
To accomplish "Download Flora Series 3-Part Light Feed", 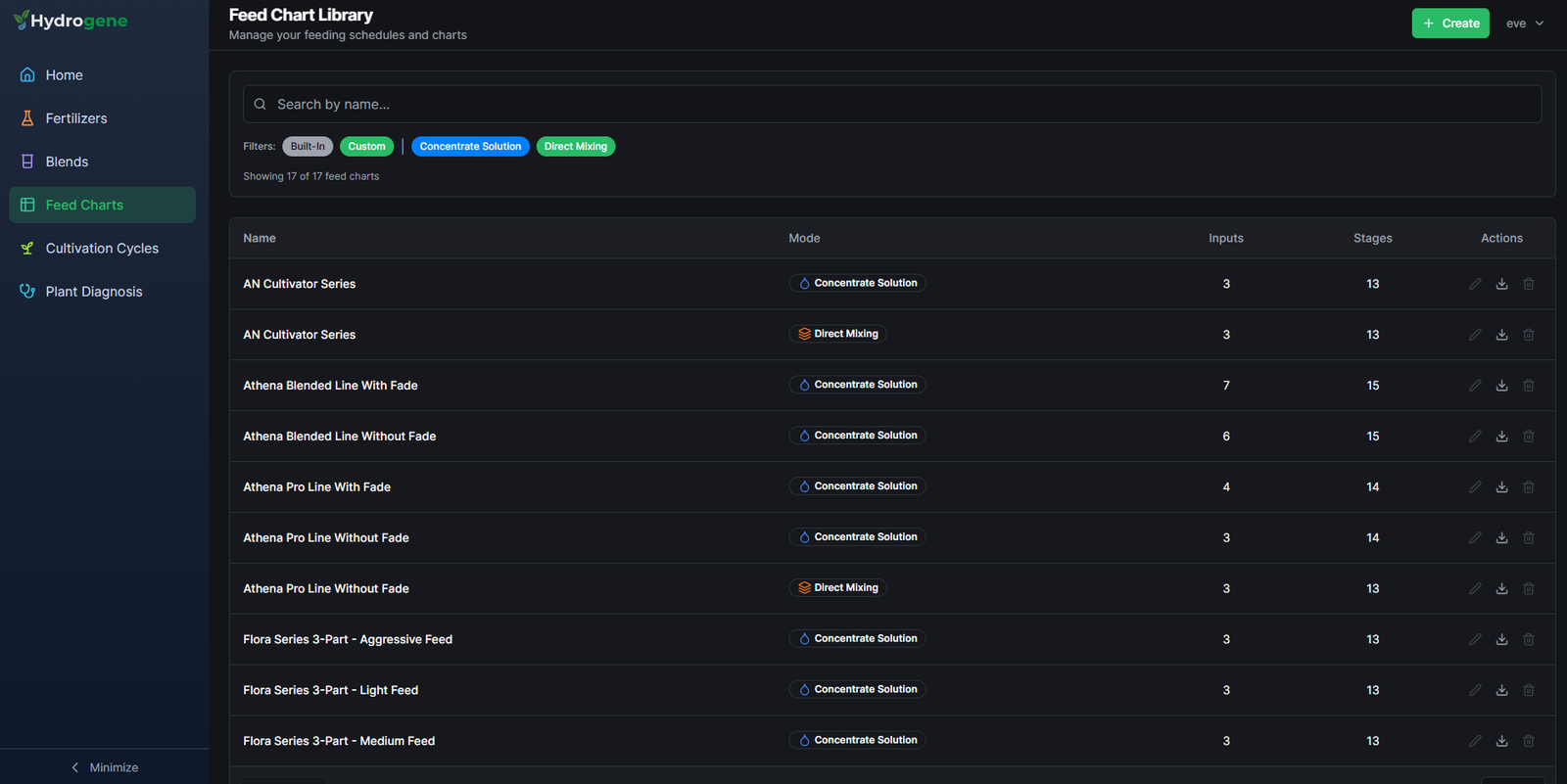I will coord(1501,691).
